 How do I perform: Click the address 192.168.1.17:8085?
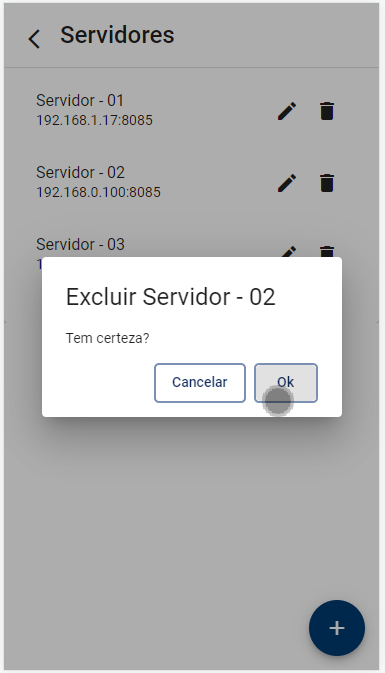94,120
